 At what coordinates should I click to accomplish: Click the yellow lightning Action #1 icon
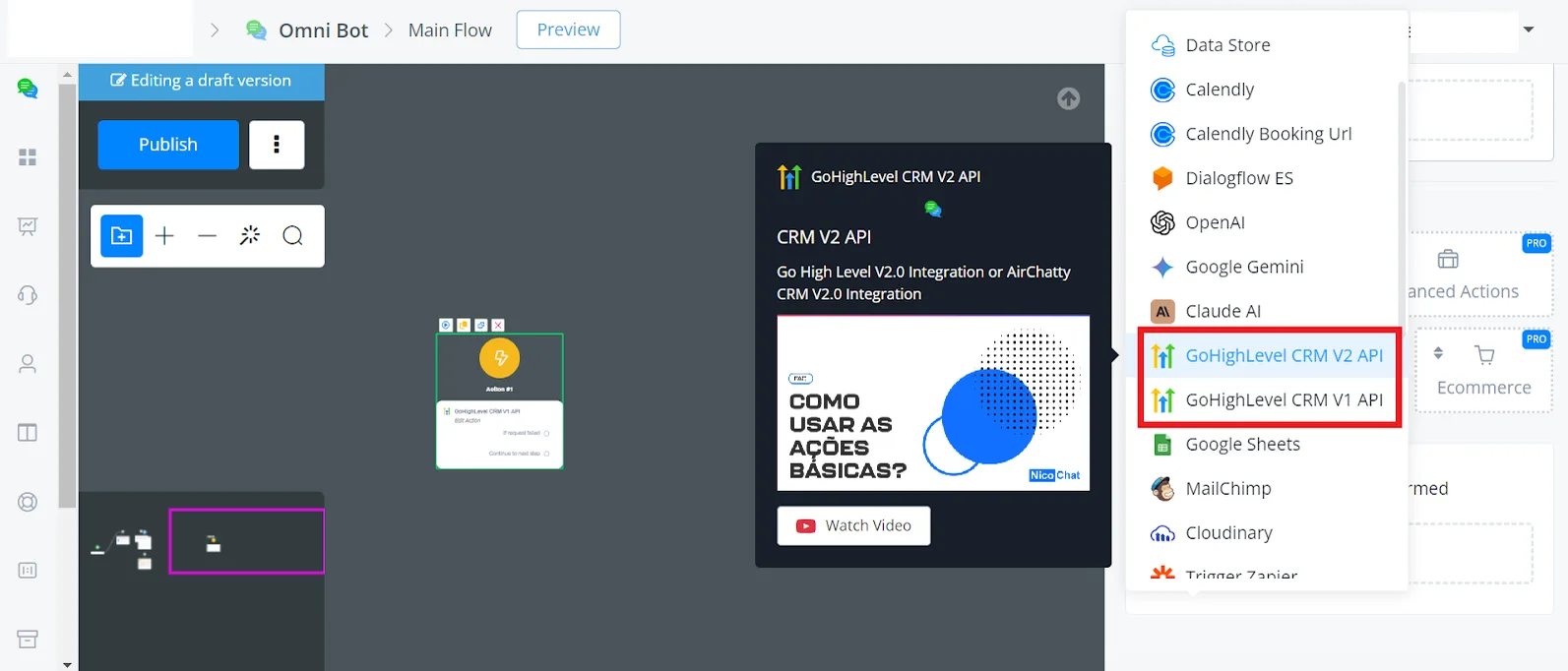500,358
